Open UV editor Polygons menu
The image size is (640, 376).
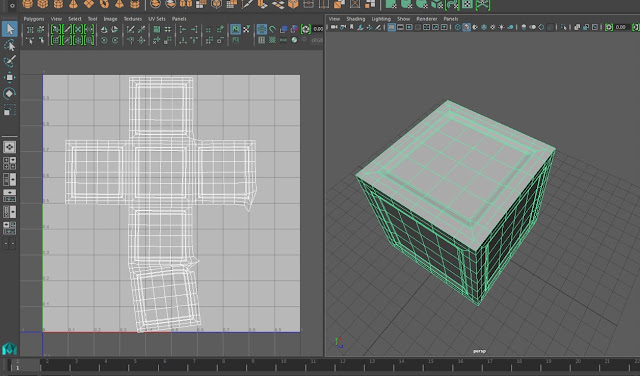(34, 19)
